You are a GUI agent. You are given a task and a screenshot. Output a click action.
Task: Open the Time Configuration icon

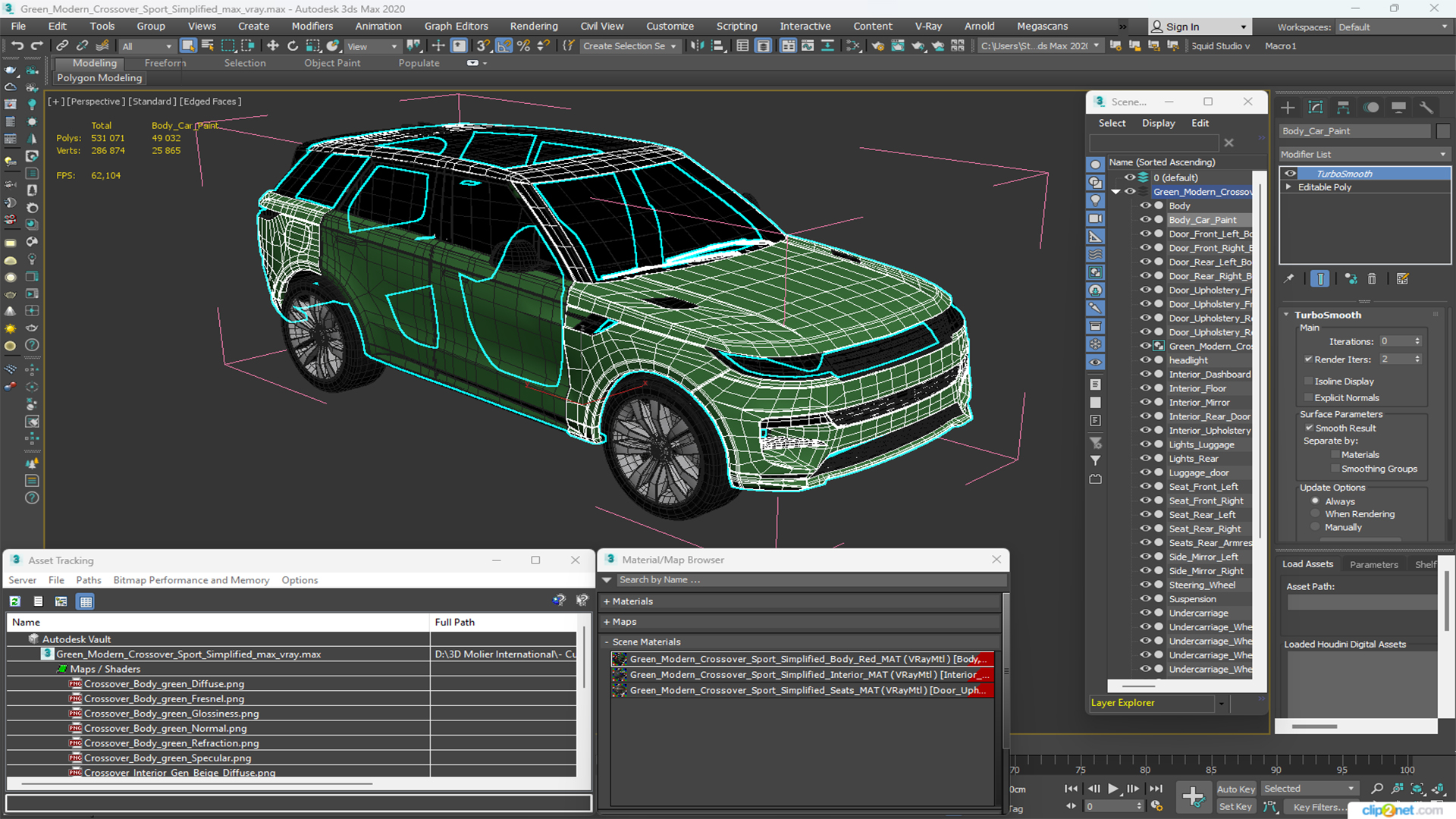(1156, 806)
